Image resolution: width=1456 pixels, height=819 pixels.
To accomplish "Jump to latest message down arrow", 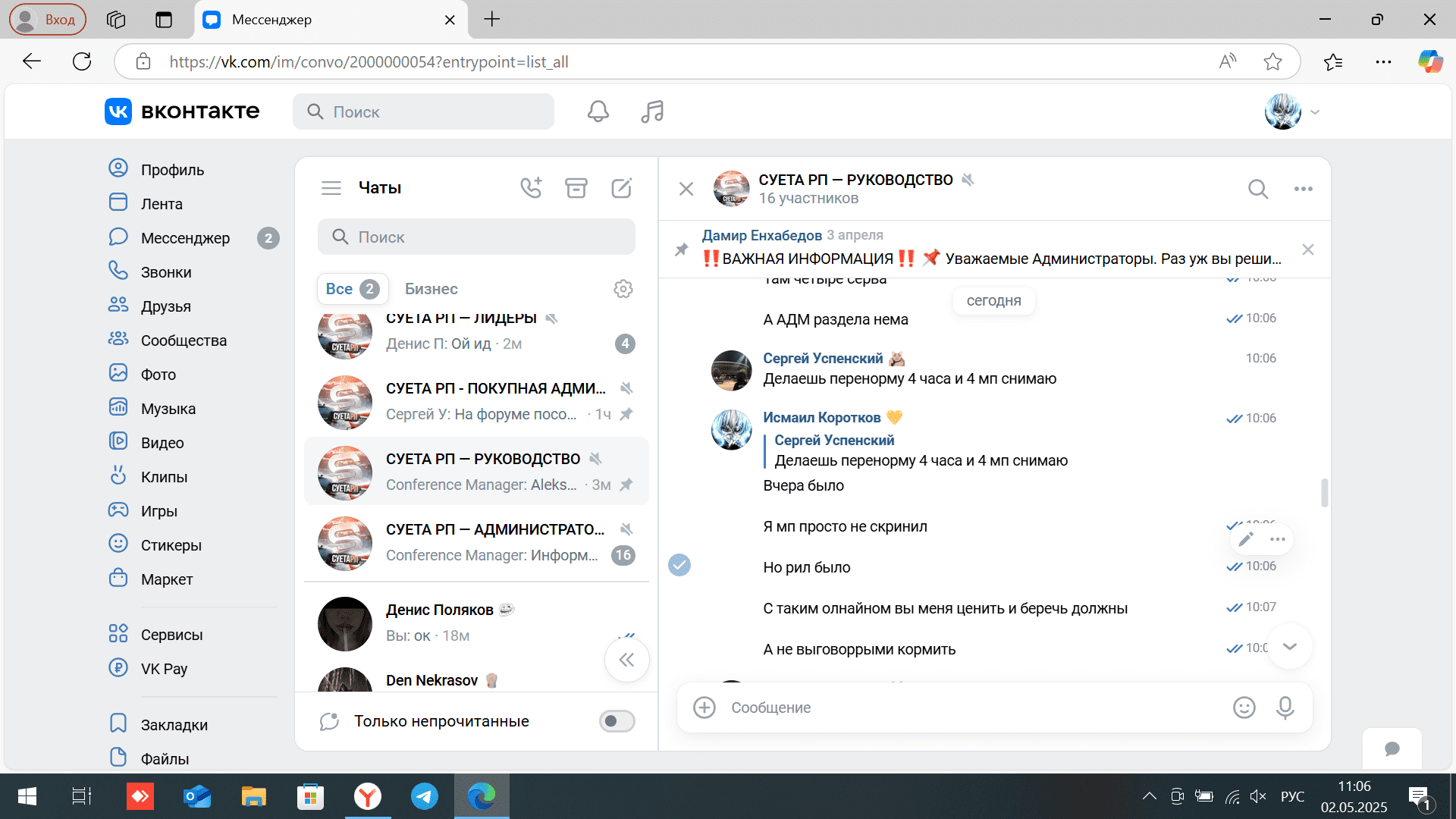I will click(1290, 646).
